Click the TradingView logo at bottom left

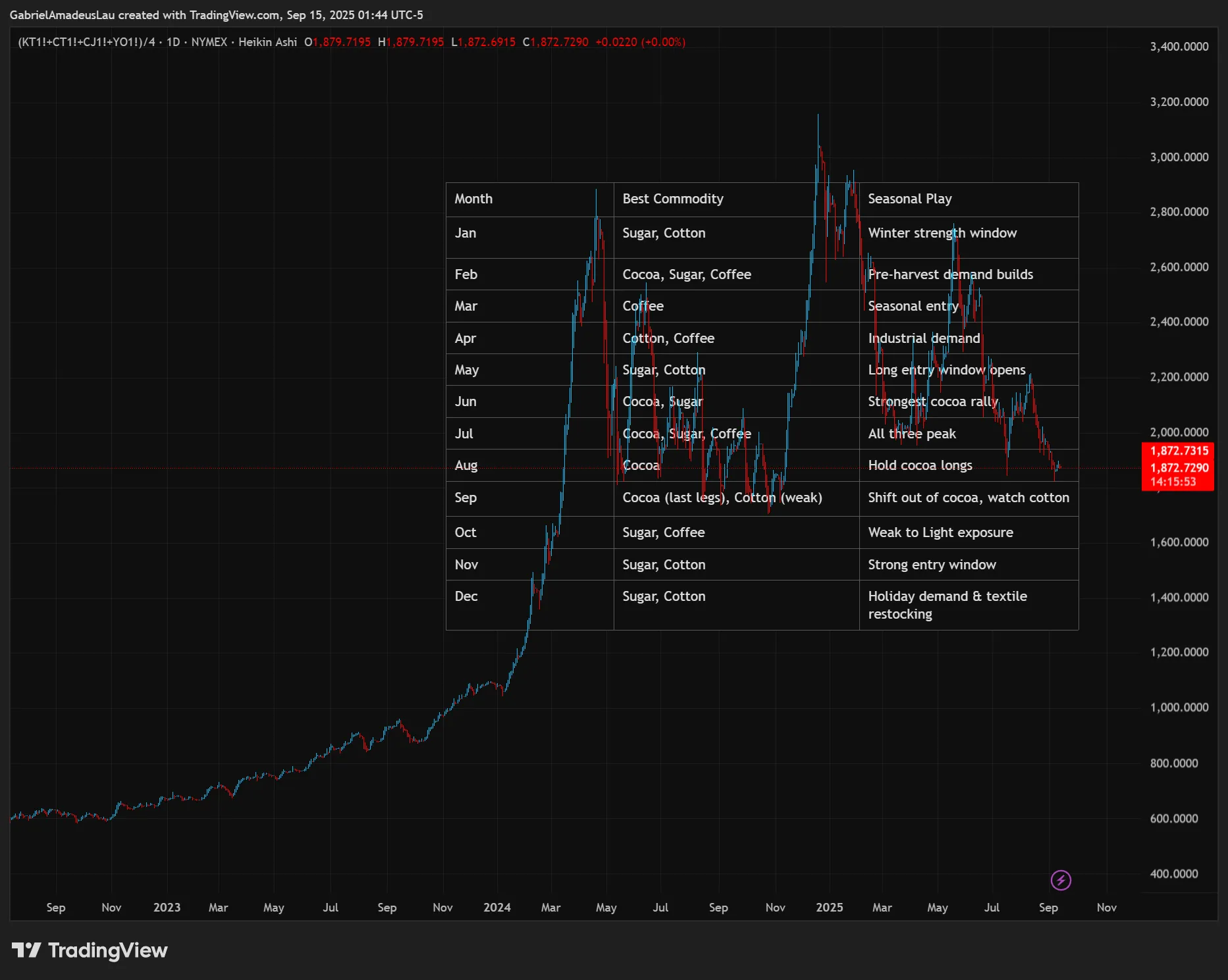click(90, 950)
